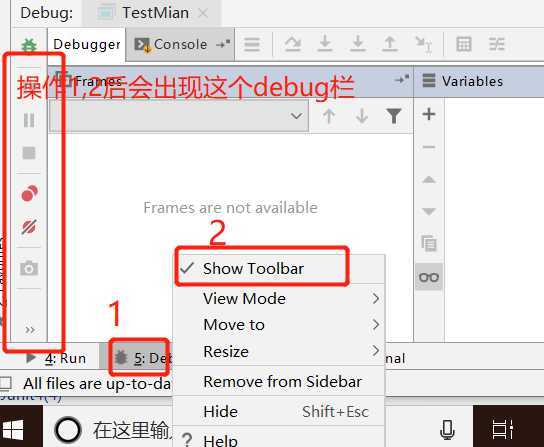
Task: Switch to the Console tab
Action: [180, 44]
